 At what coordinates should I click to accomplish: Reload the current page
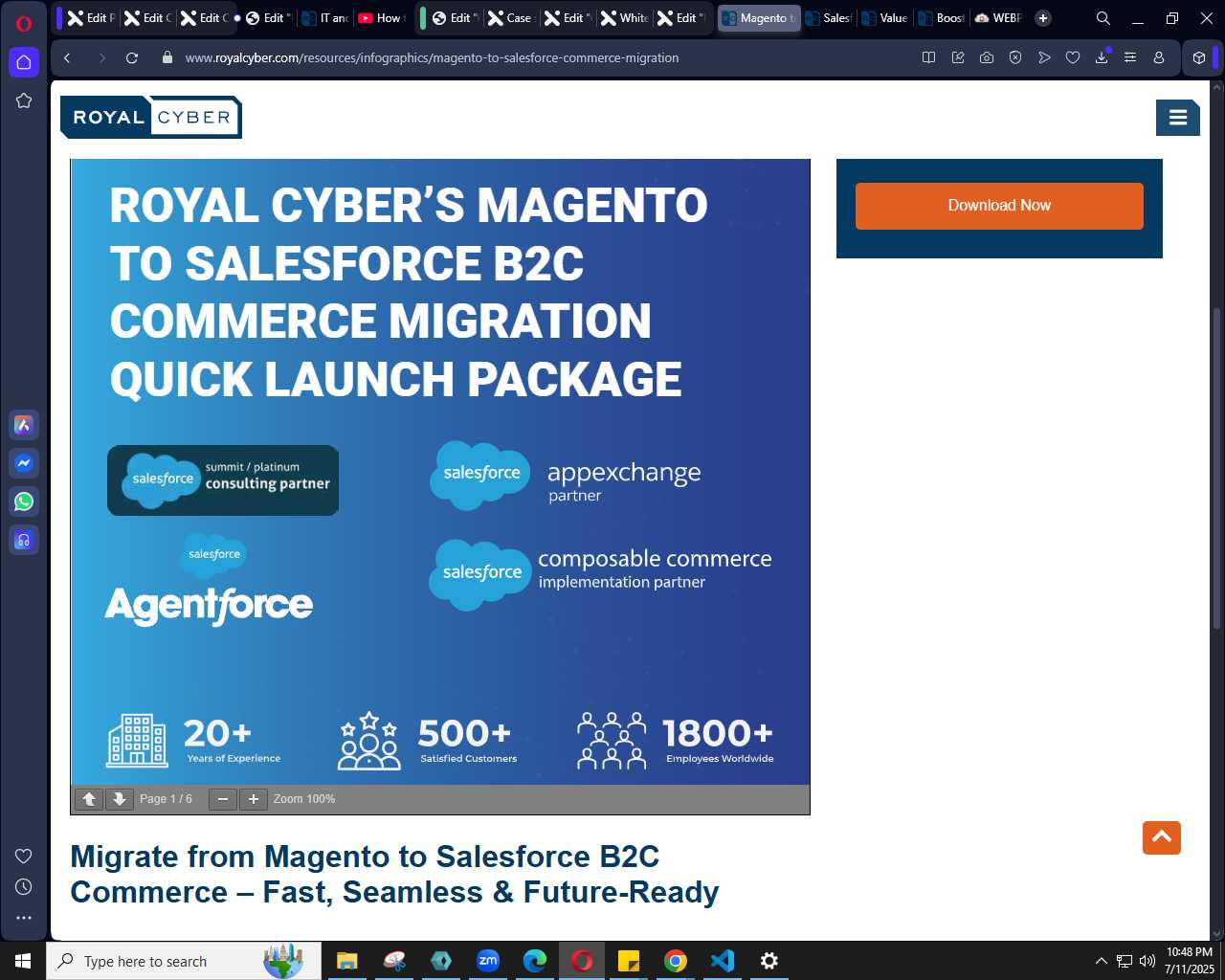(132, 57)
